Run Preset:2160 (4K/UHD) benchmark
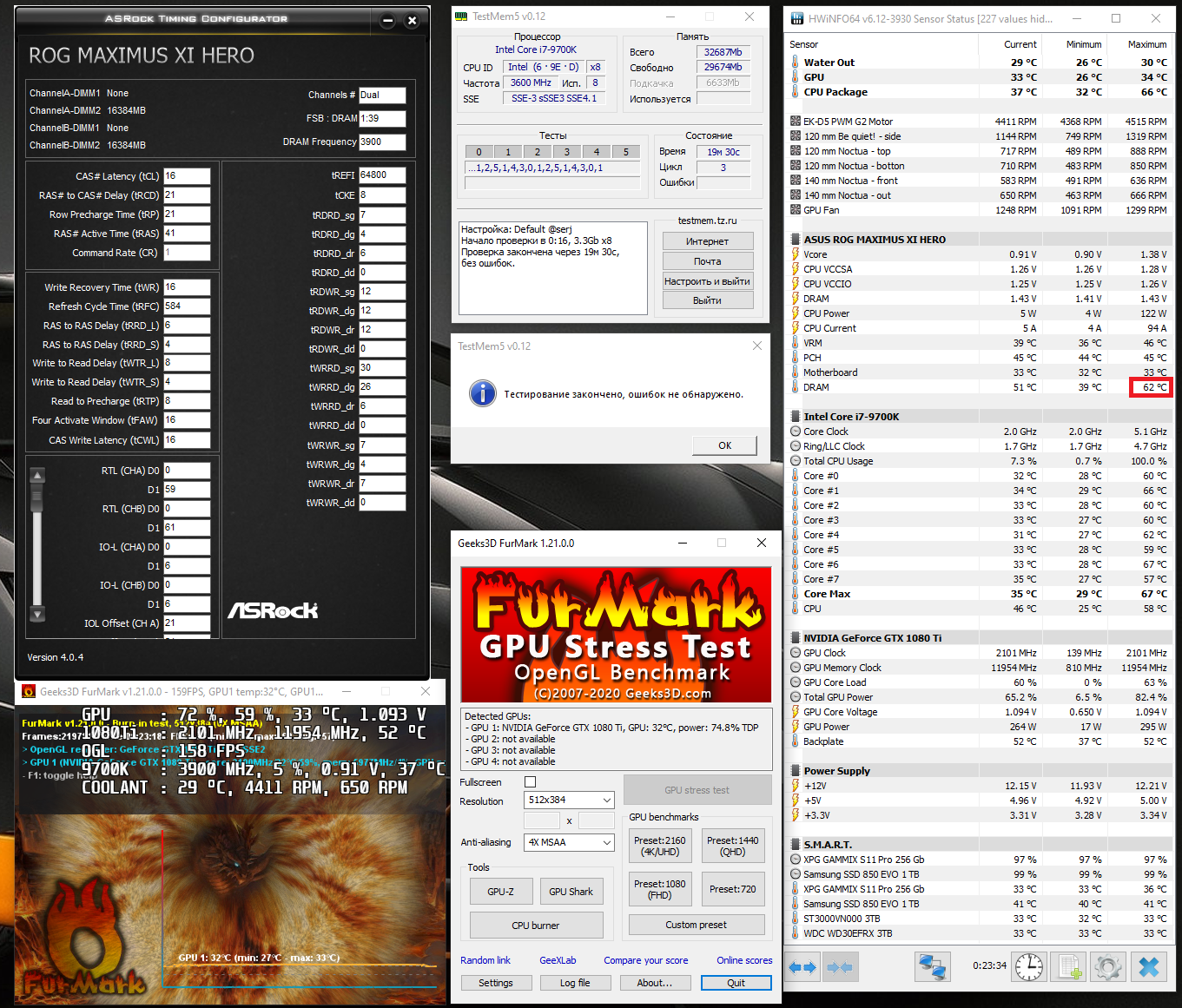Image resolution: width=1182 pixels, height=1008 pixels. click(660, 847)
